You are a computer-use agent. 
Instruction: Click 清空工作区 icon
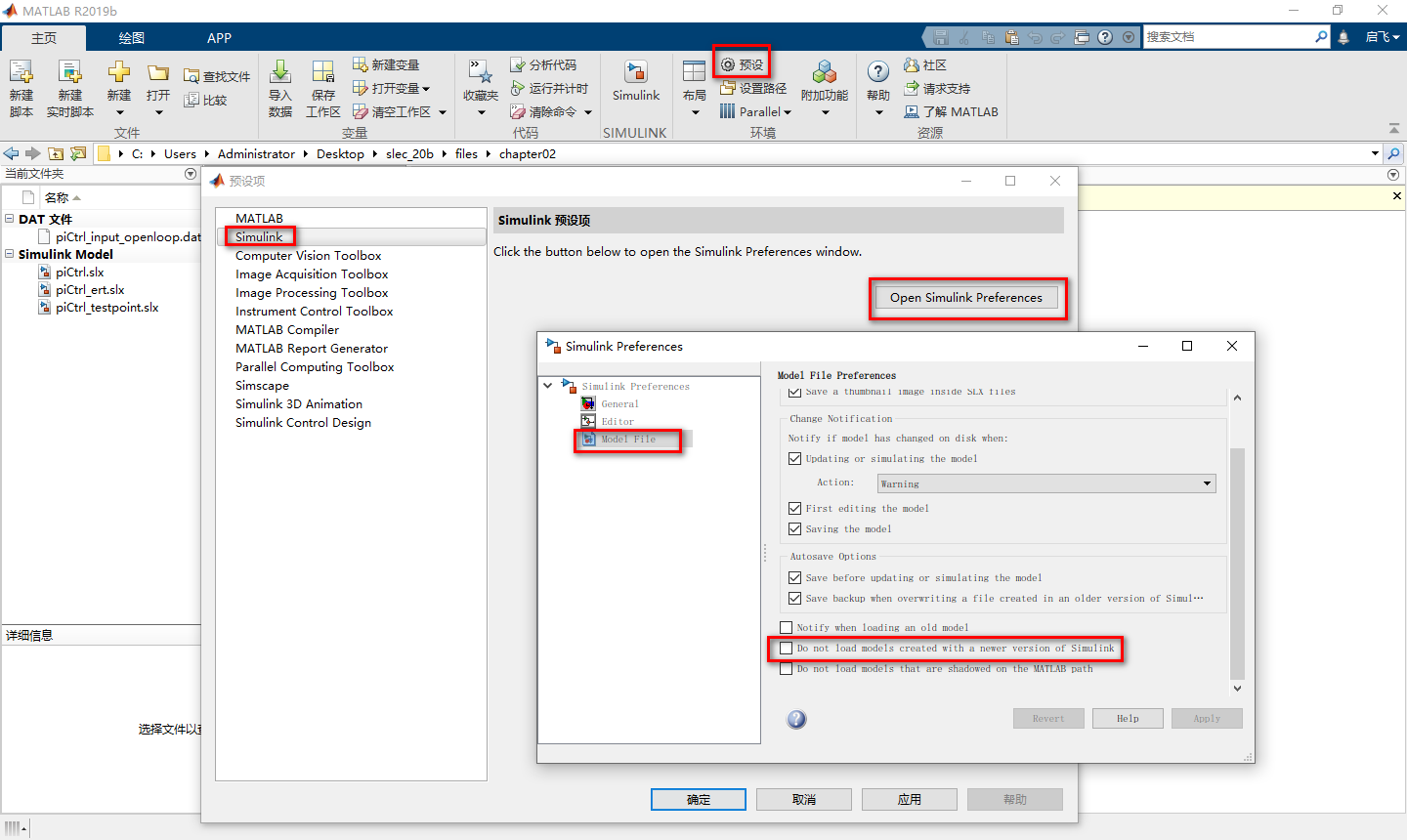tap(361, 111)
